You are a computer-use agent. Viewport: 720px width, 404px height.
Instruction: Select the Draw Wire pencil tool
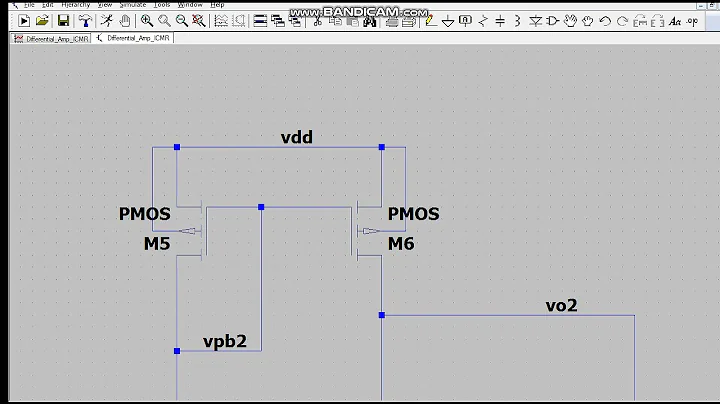coord(430,21)
